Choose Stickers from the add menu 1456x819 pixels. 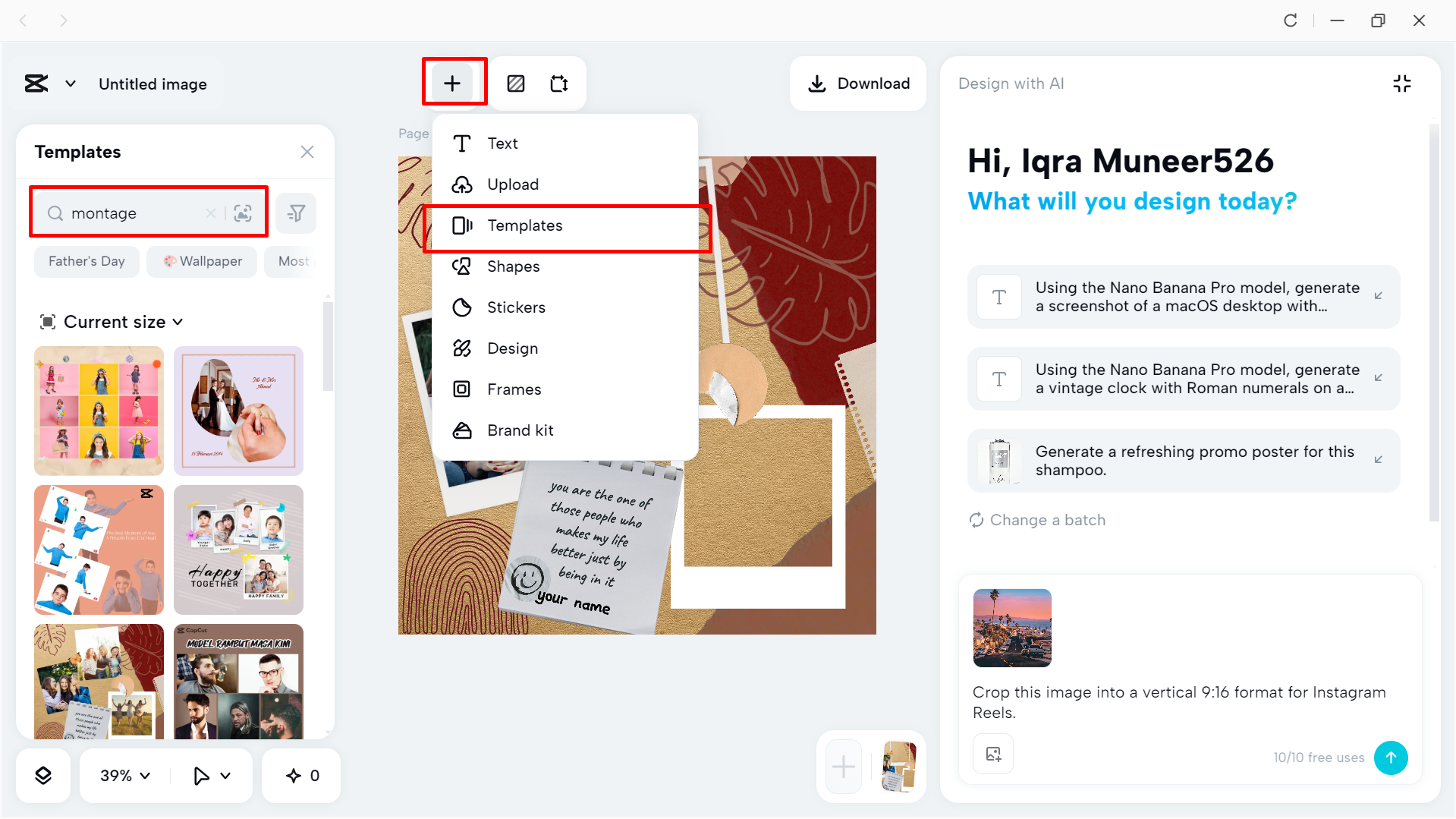[x=565, y=307]
